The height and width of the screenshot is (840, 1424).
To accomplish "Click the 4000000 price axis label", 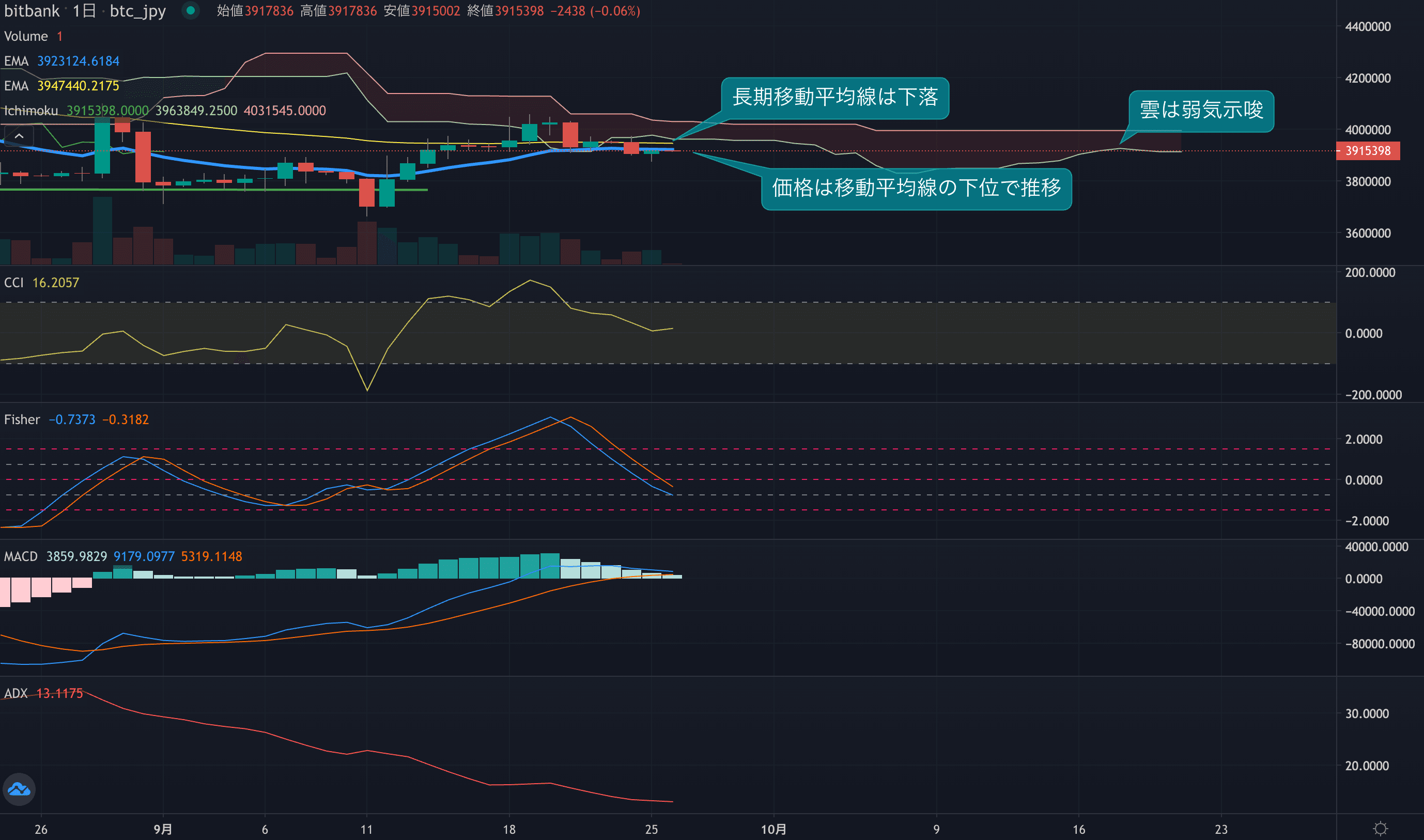I will point(1367,130).
